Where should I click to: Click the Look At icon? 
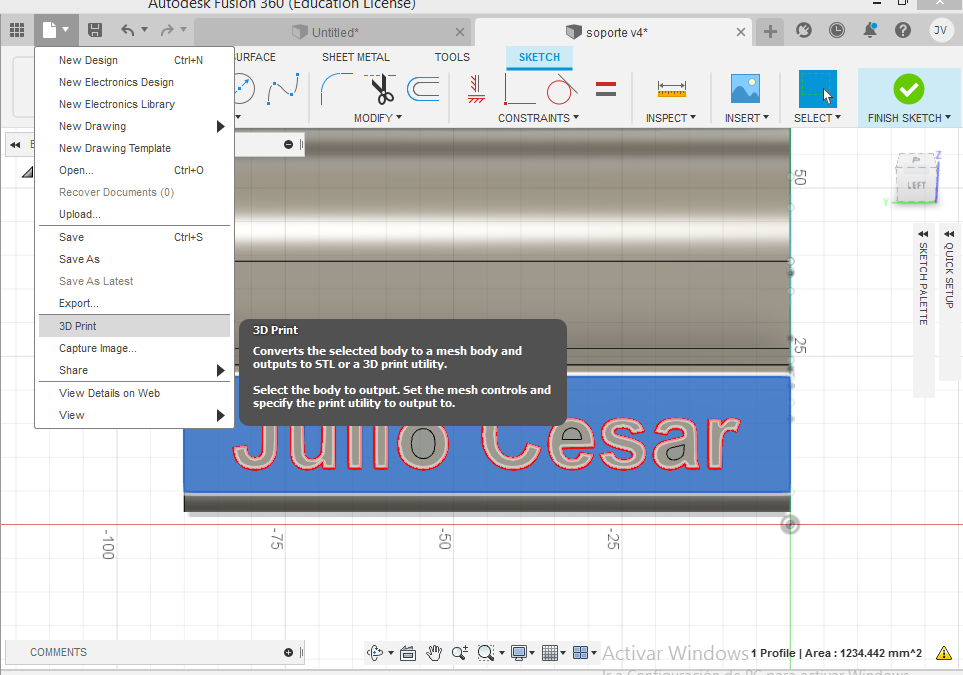coord(408,653)
